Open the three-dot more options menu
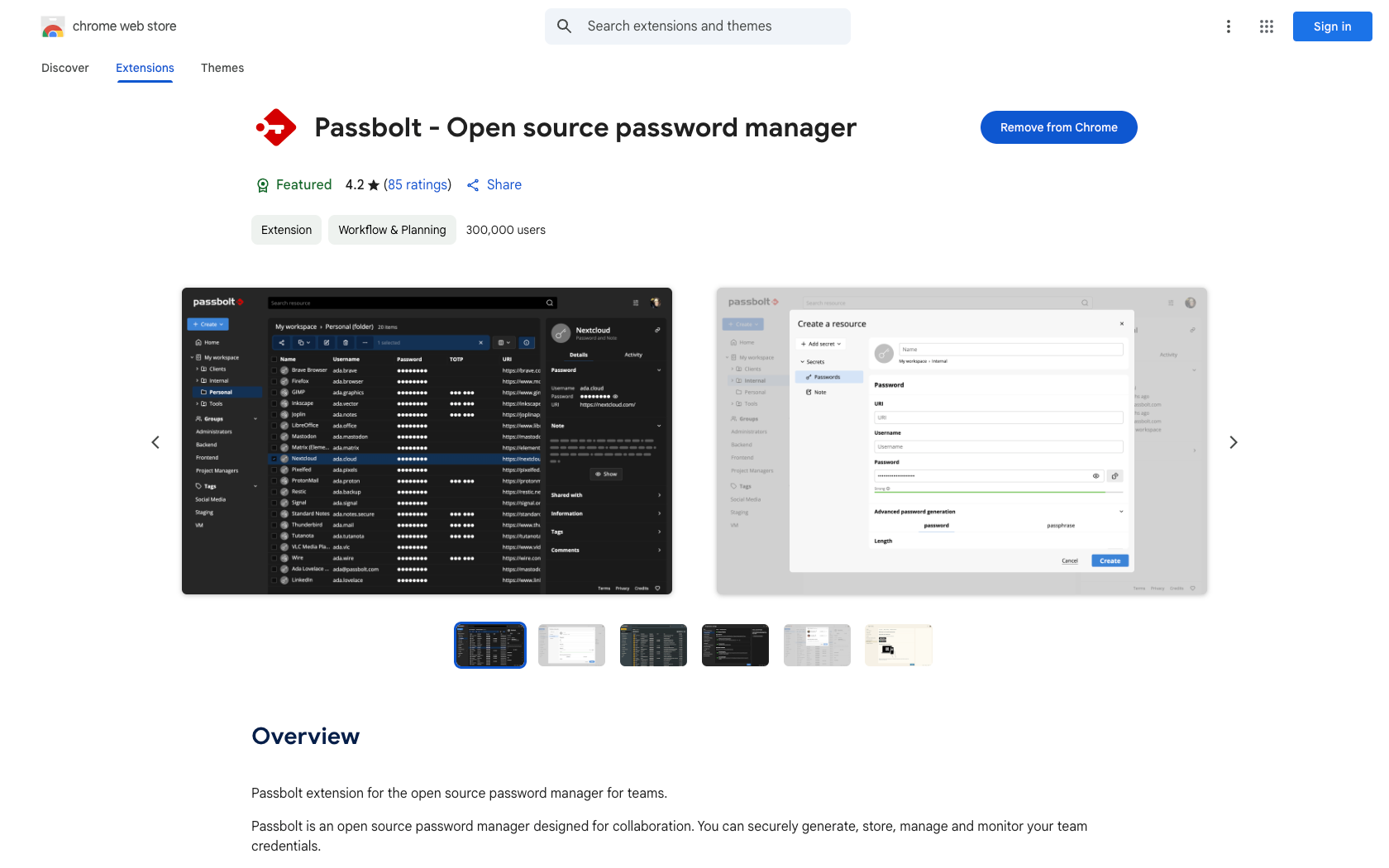Image resolution: width=1389 pixels, height=868 pixels. (x=1228, y=26)
